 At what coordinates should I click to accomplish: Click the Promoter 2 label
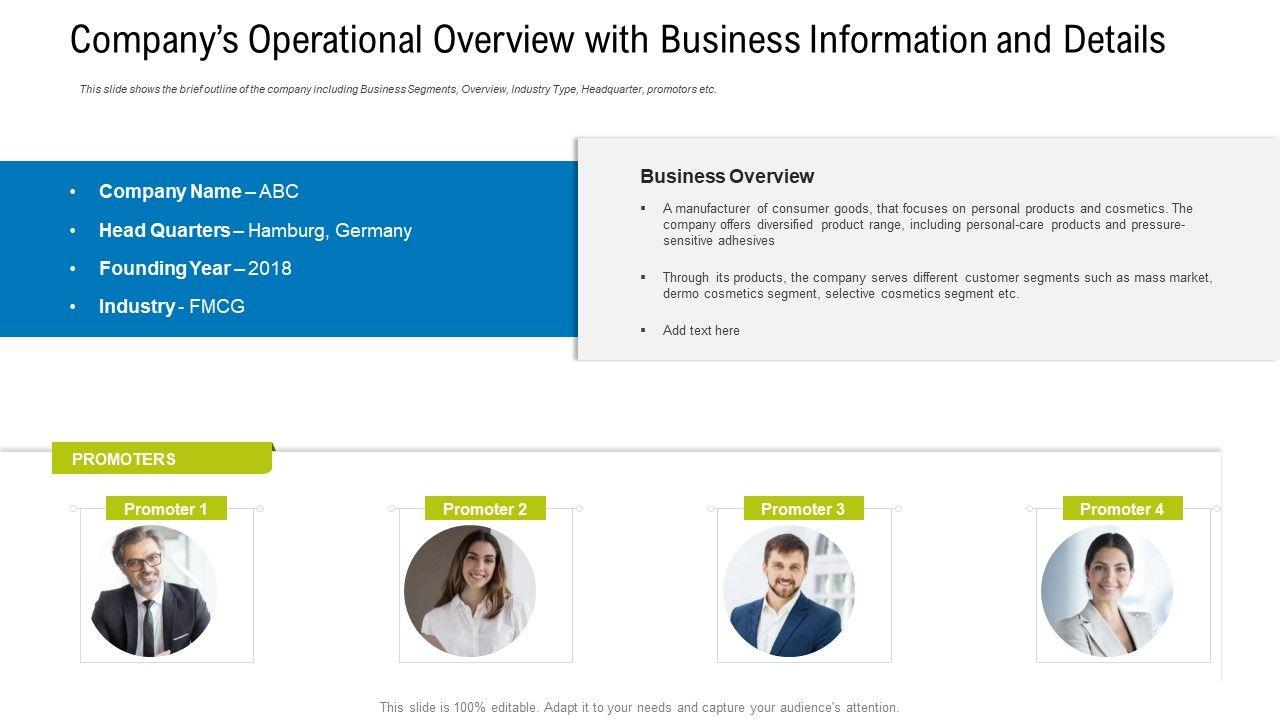[x=485, y=509]
